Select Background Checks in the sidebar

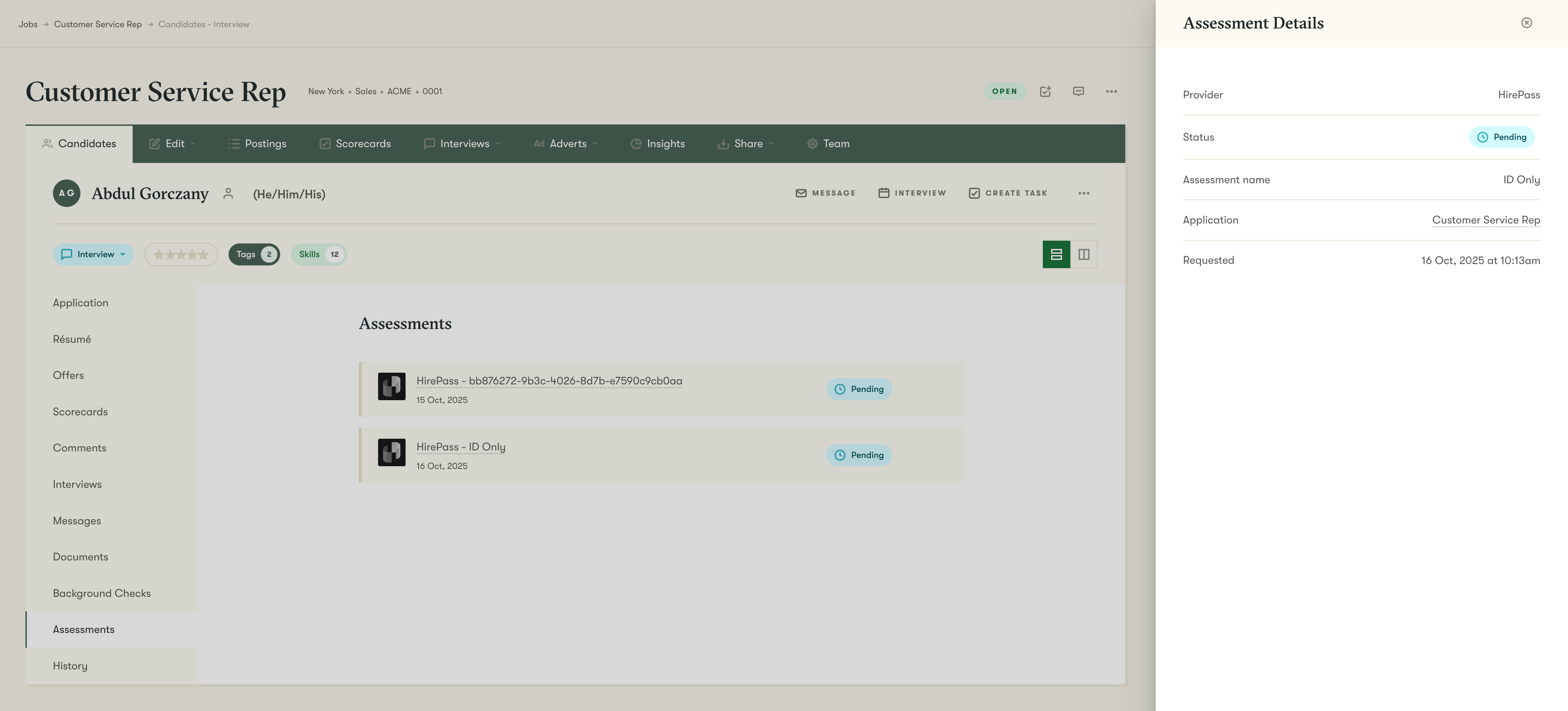pos(102,593)
